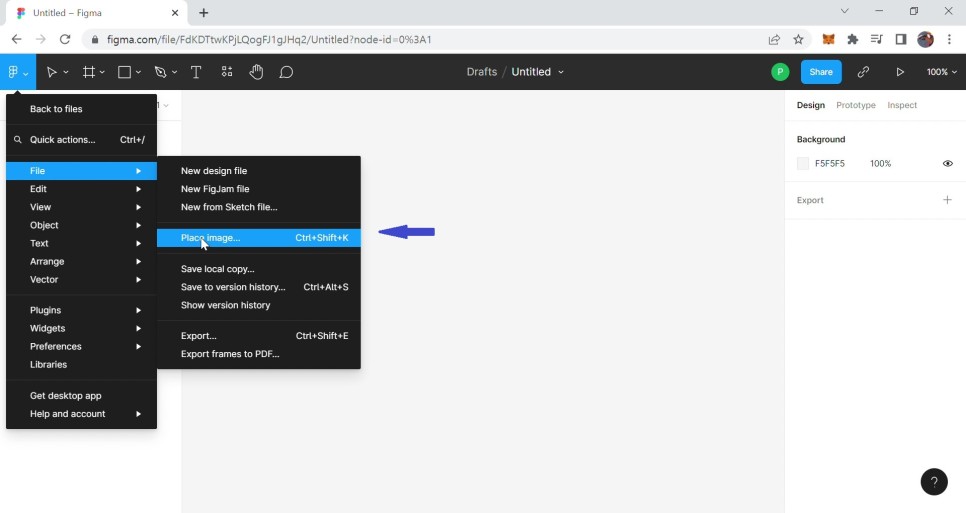
Task: Present prototype with play icon
Action: click(x=900, y=72)
